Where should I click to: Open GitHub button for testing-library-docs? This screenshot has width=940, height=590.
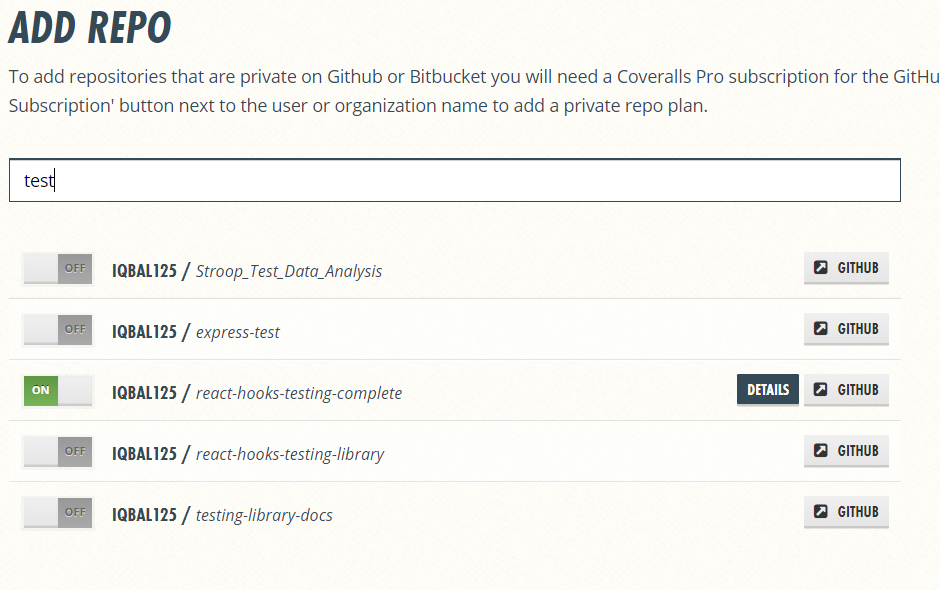coord(846,512)
